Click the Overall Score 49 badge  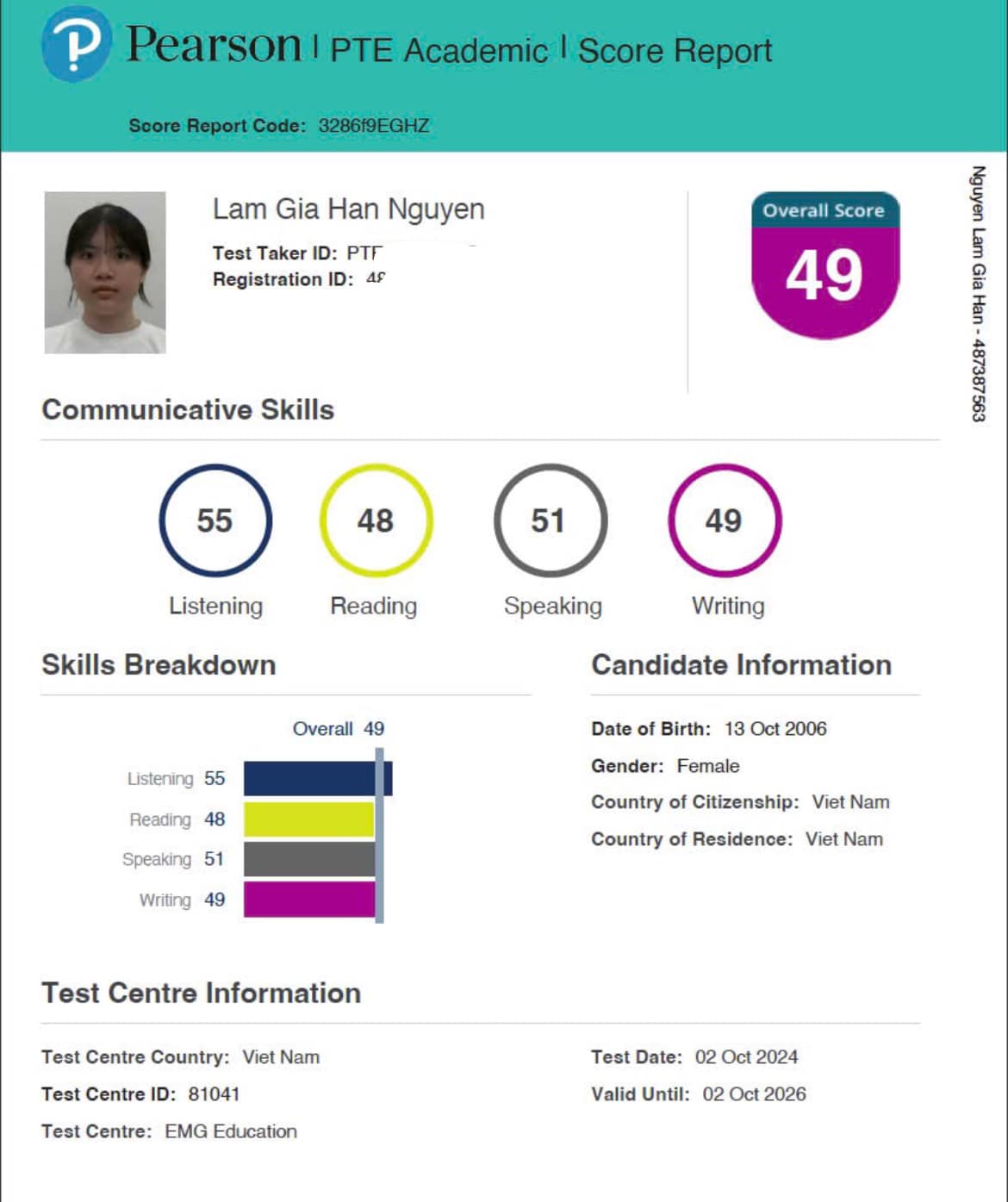[x=825, y=265]
